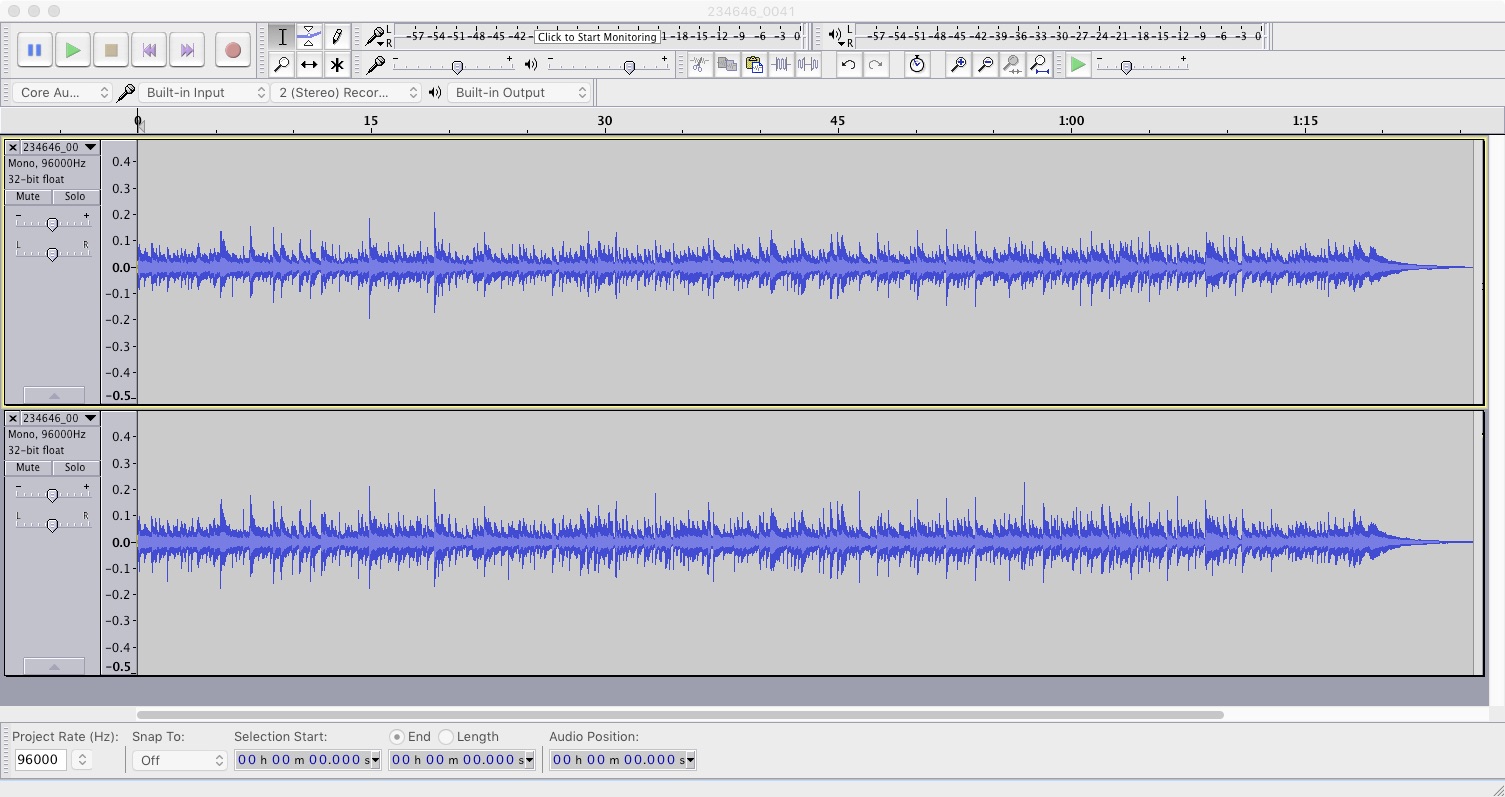Click the Fit project in window icon
The width and height of the screenshot is (1505, 797).
coord(1039,64)
